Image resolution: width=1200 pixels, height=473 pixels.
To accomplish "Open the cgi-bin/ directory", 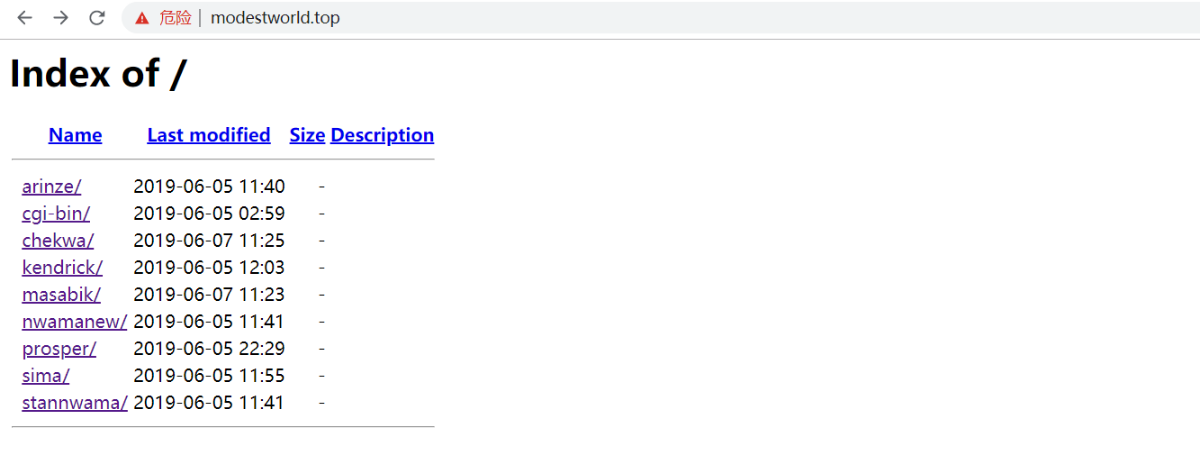I will [x=56, y=213].
